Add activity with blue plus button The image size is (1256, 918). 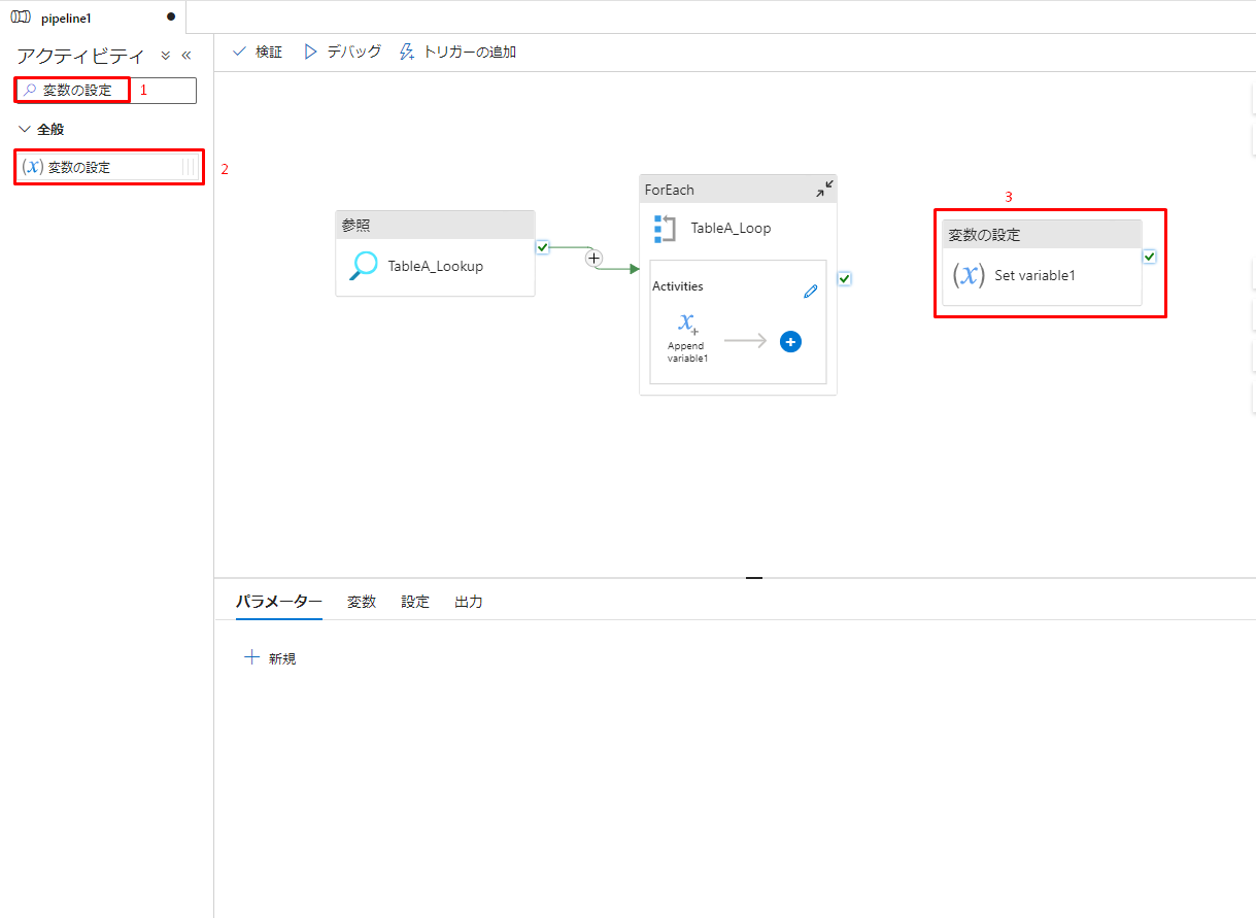tap(790, 342)
